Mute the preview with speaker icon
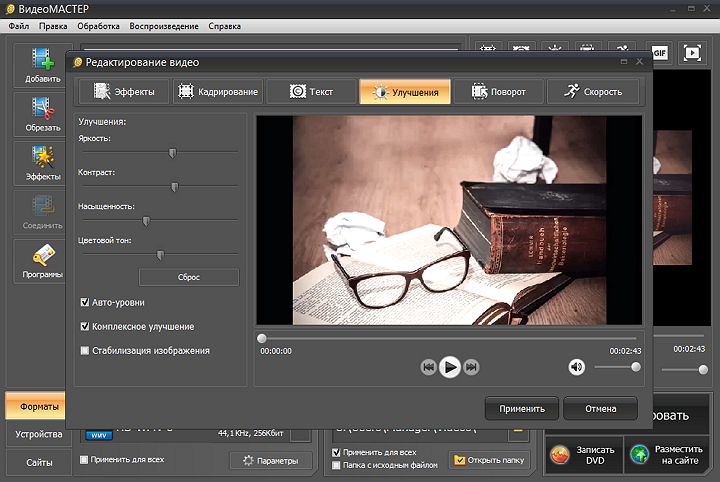The height and width of the screenshot is (482, 720). click(x=577, y=367)
